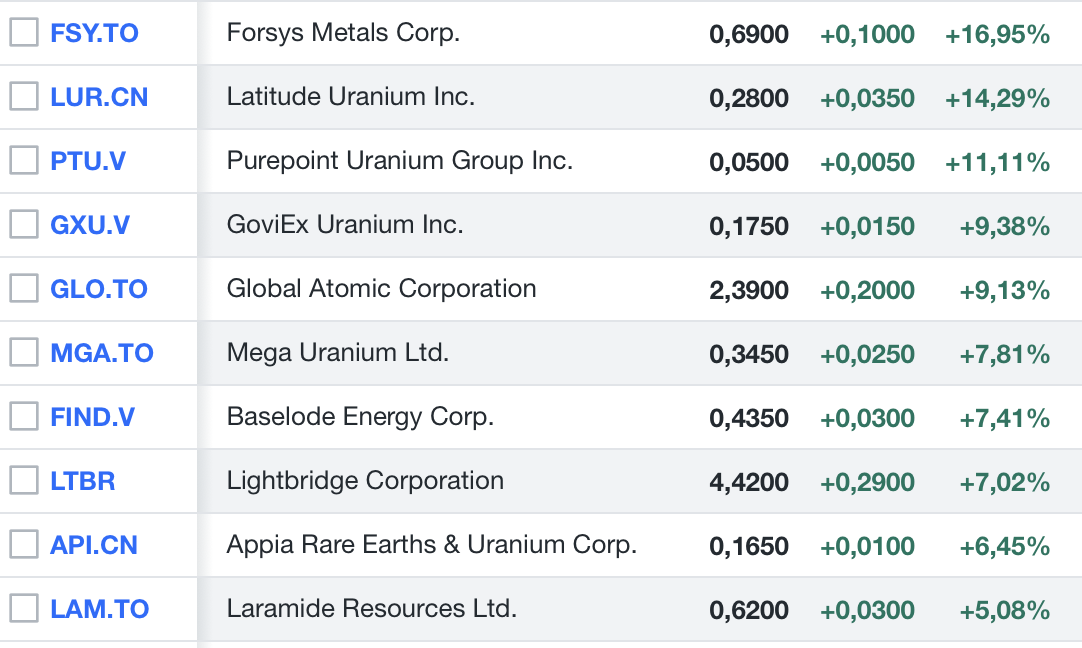Select the PTU.V row checkbox

(23, 161)
